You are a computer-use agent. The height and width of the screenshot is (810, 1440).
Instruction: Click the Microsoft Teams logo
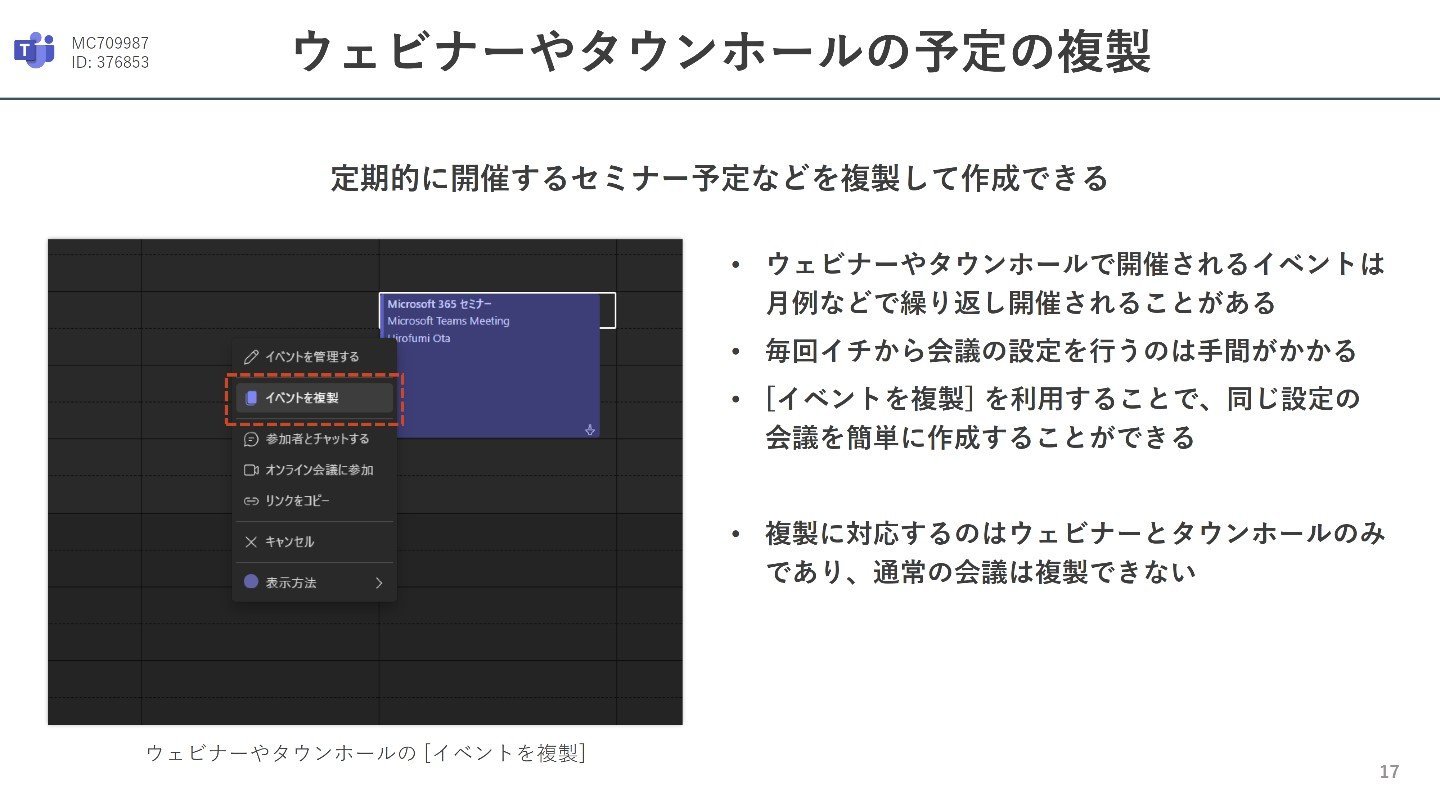[35, 51]
